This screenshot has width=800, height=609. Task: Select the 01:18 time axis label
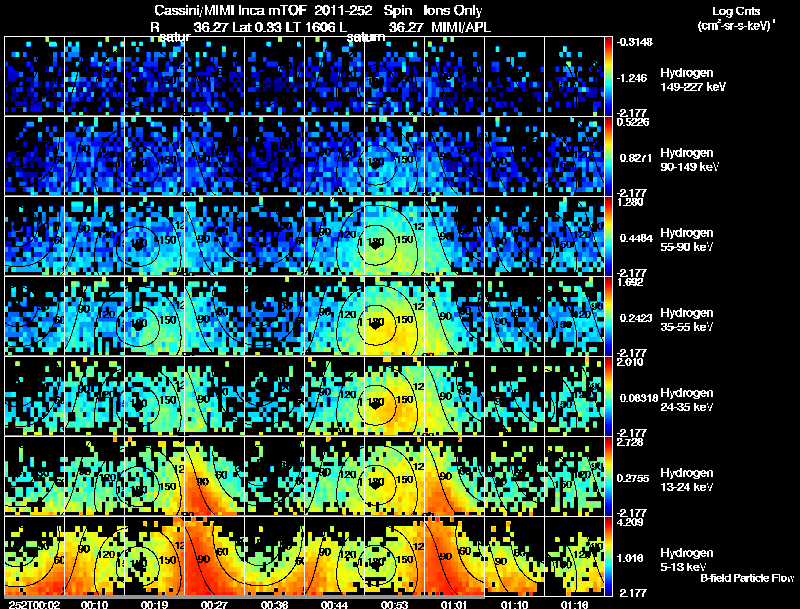pos(575,604)
